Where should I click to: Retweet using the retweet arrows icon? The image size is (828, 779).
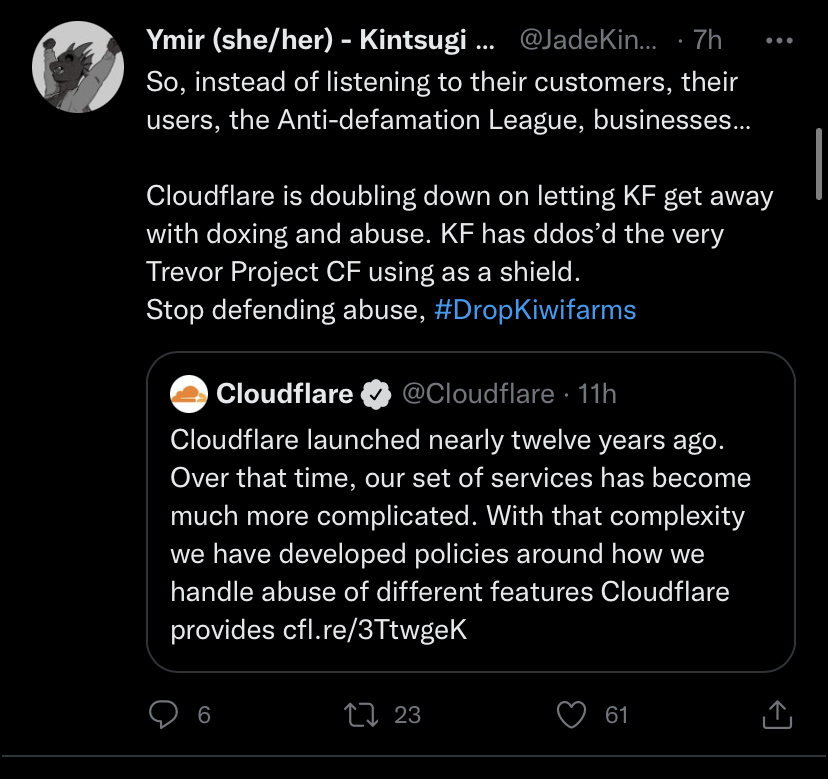coord(361,715)
